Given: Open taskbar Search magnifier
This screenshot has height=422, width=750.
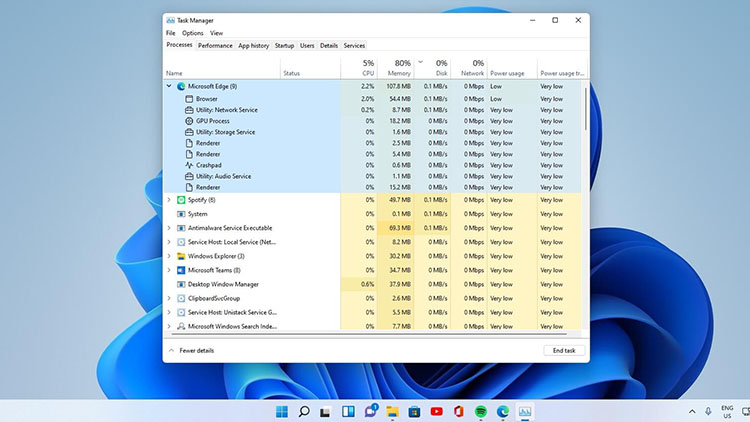Looking at the screenshot, I should [x=304, y=411].
